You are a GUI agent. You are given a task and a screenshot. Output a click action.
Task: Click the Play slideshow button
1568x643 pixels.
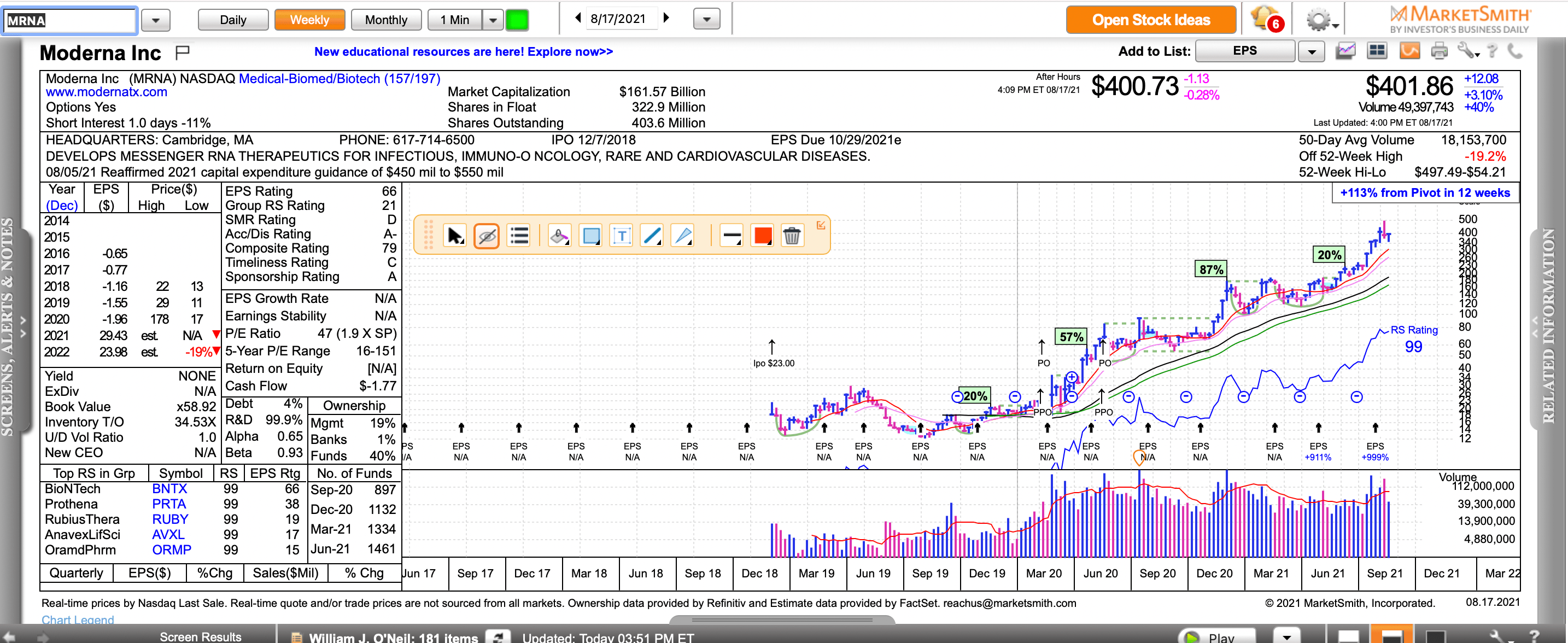tap(1216, 636)
